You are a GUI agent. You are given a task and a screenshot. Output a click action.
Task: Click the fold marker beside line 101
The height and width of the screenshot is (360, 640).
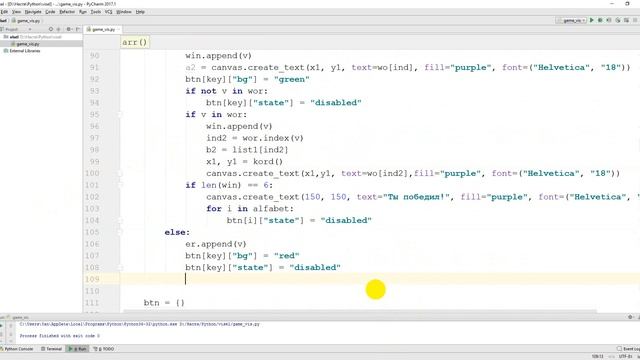(120, 185)
